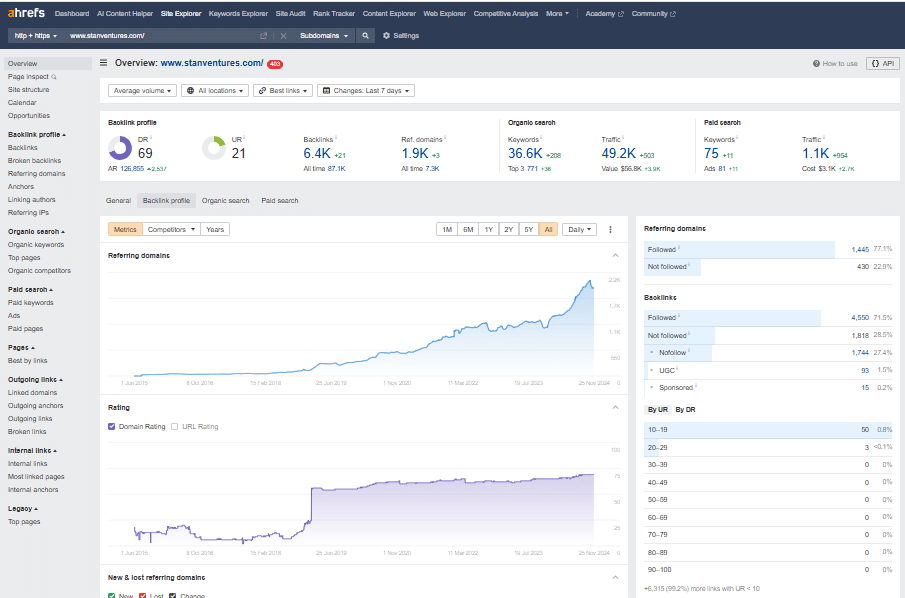Uncheck the Domain Rating checkbox

click(112, 426)
